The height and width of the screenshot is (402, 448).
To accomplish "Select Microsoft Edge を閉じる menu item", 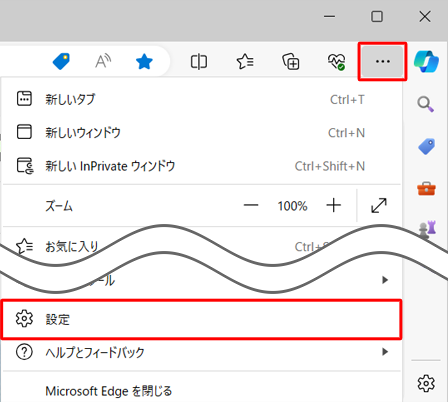I will (202, 391).
